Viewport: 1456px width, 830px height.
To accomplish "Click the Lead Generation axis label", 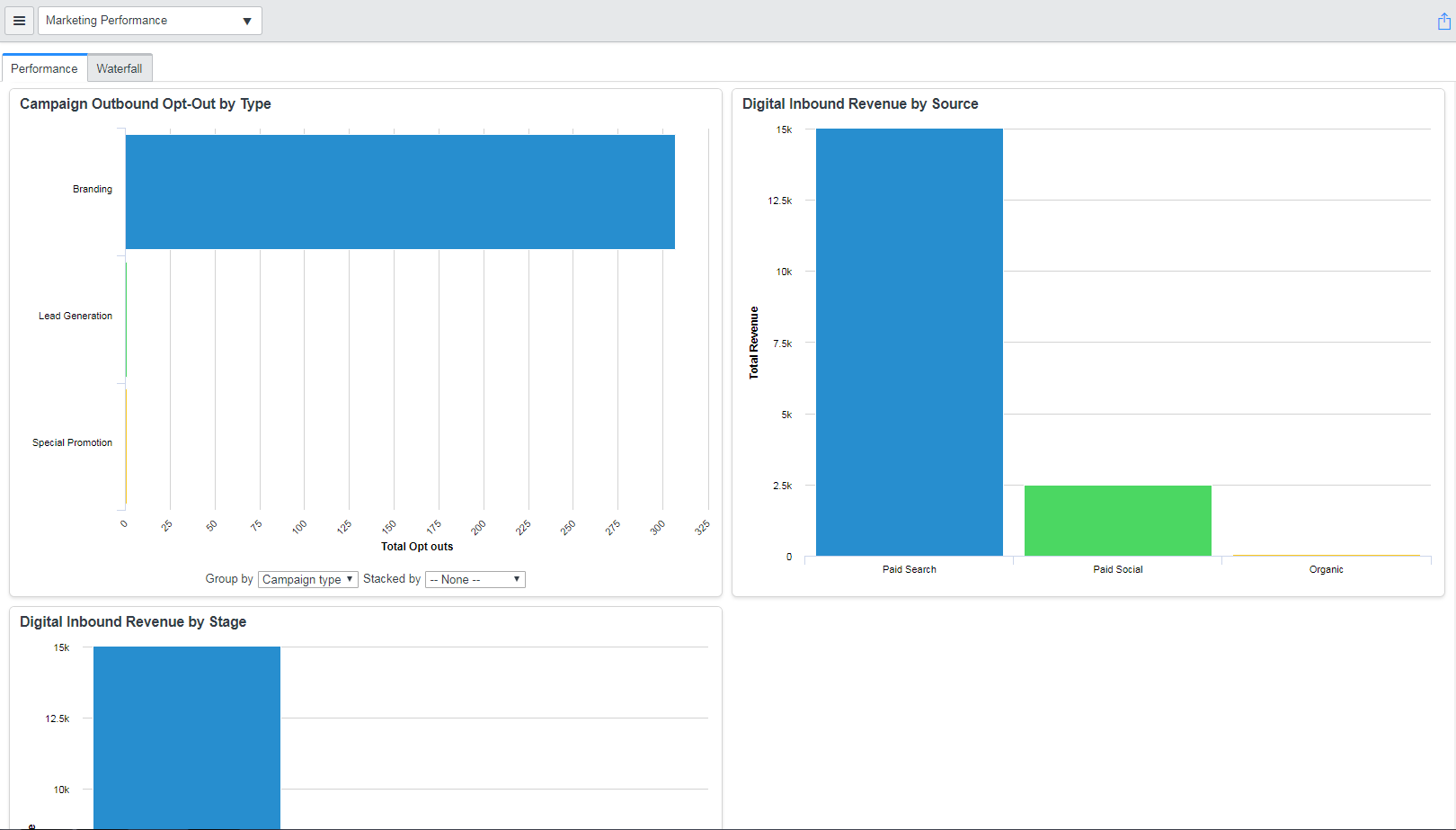I will [x=75, y=316].
